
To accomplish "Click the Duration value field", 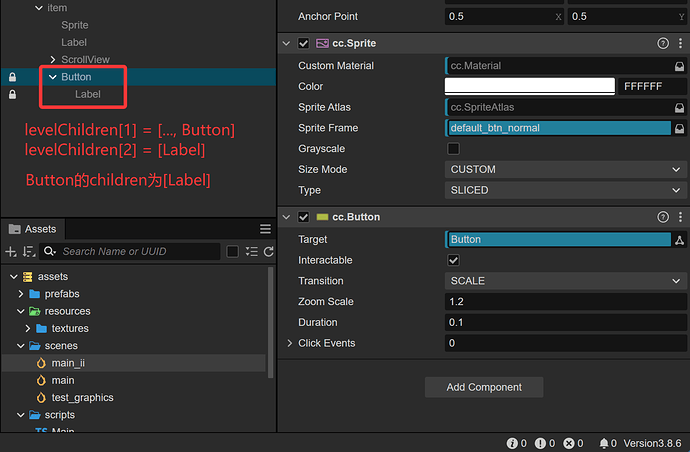I will tap(565, 322).
